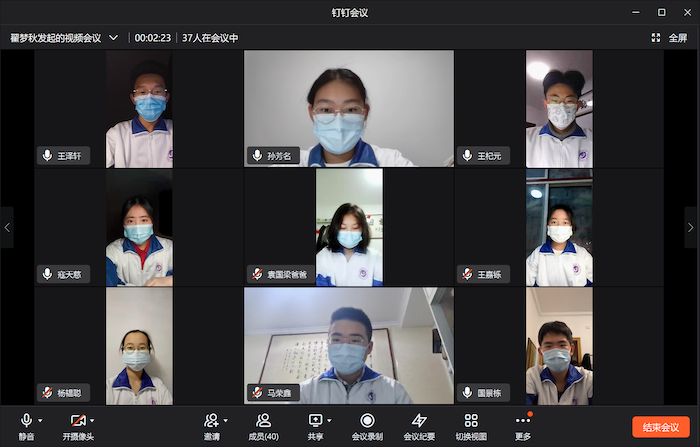This screenshot has height=447, width=700.
Task: Expand the meeting title dropdown chevron
Action: [x=113, y=38]
